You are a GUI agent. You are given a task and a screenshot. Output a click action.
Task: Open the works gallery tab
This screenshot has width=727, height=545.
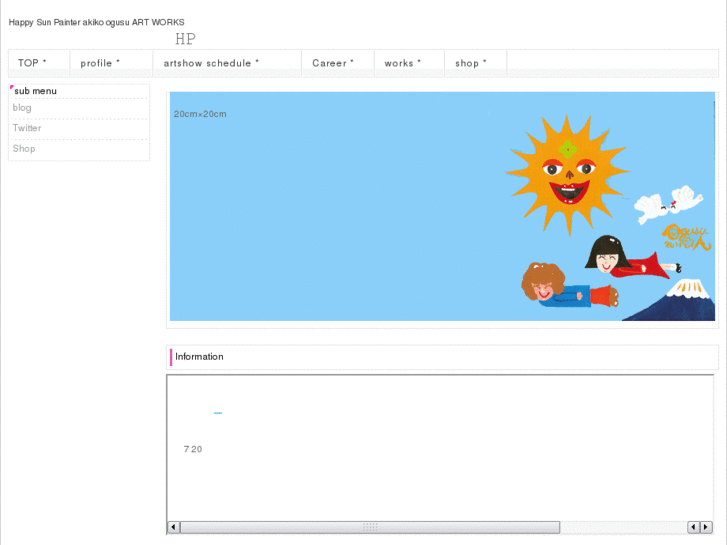pyautogui.click(x=402, y=63)
